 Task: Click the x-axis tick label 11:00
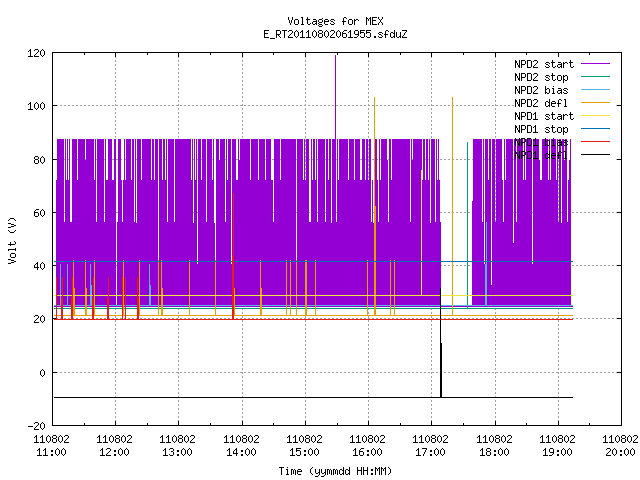(51, 453)
